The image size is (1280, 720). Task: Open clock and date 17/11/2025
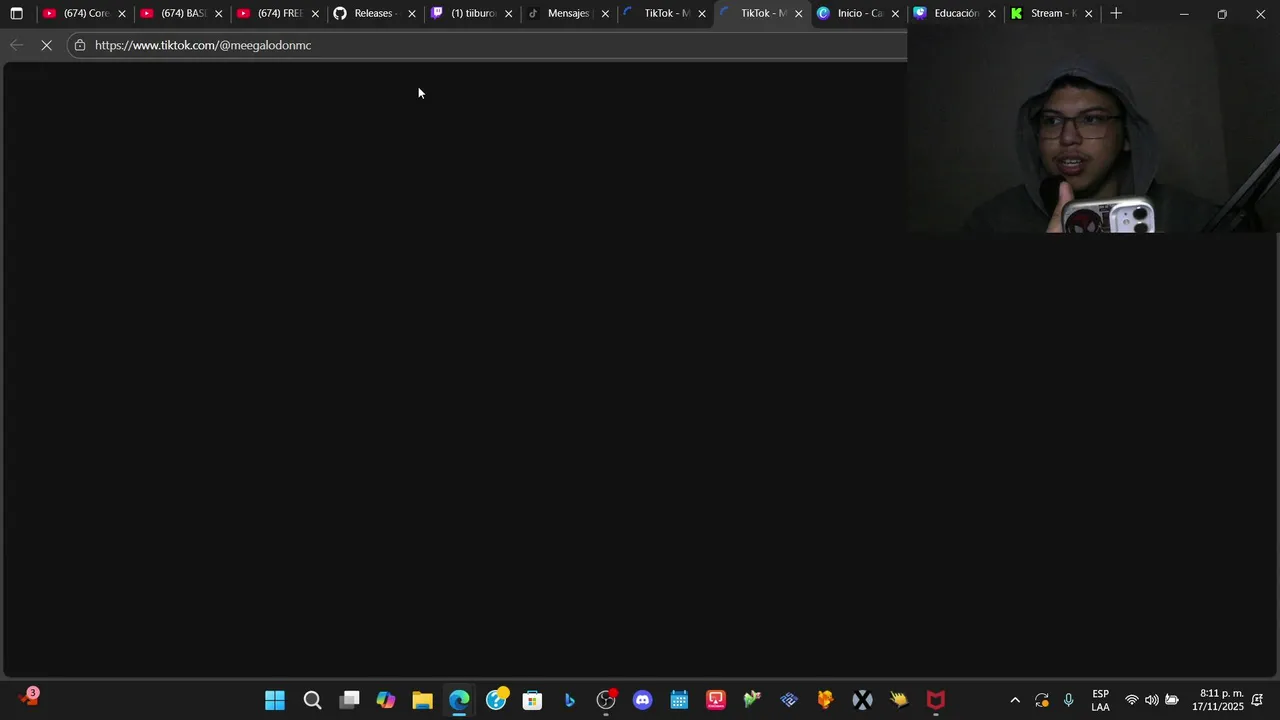click(x=1218, y=700)
